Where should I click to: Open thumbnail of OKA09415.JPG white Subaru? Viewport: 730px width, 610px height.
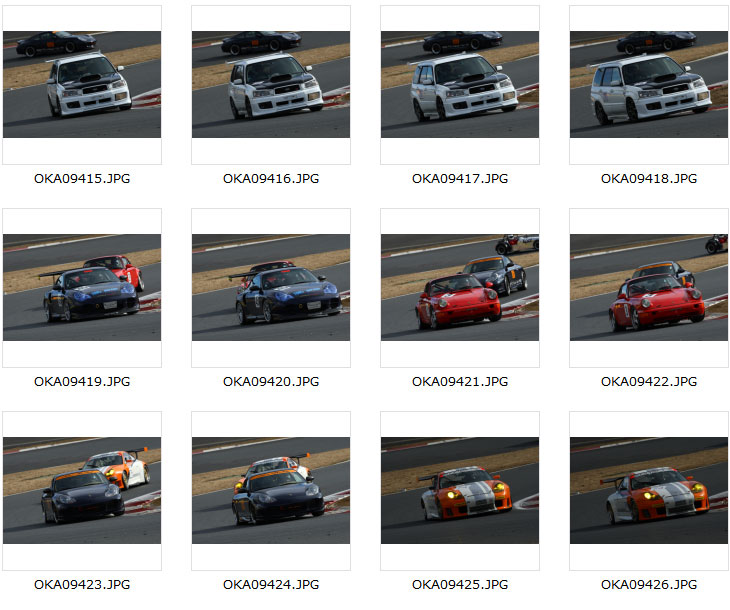(x=82, y=84)
